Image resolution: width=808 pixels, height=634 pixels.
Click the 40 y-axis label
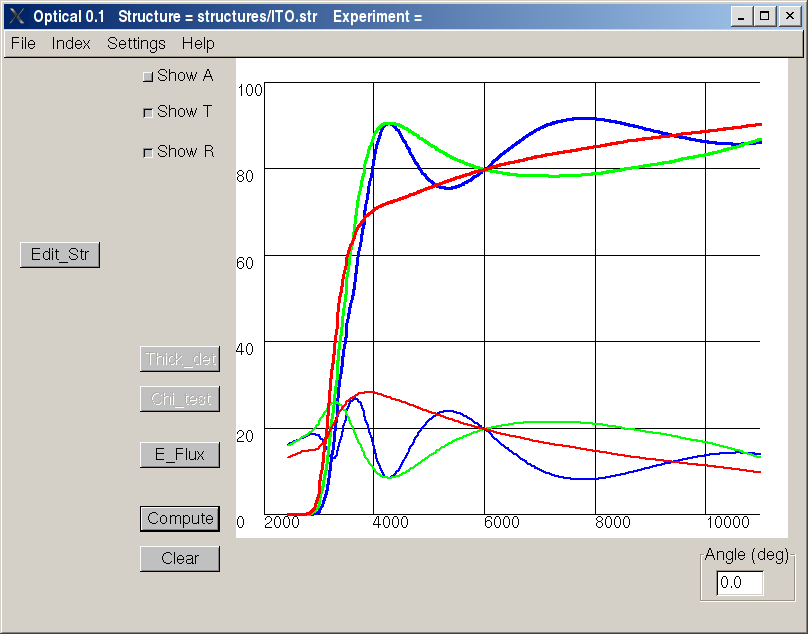pyautogui.click(x=245, y=349)
